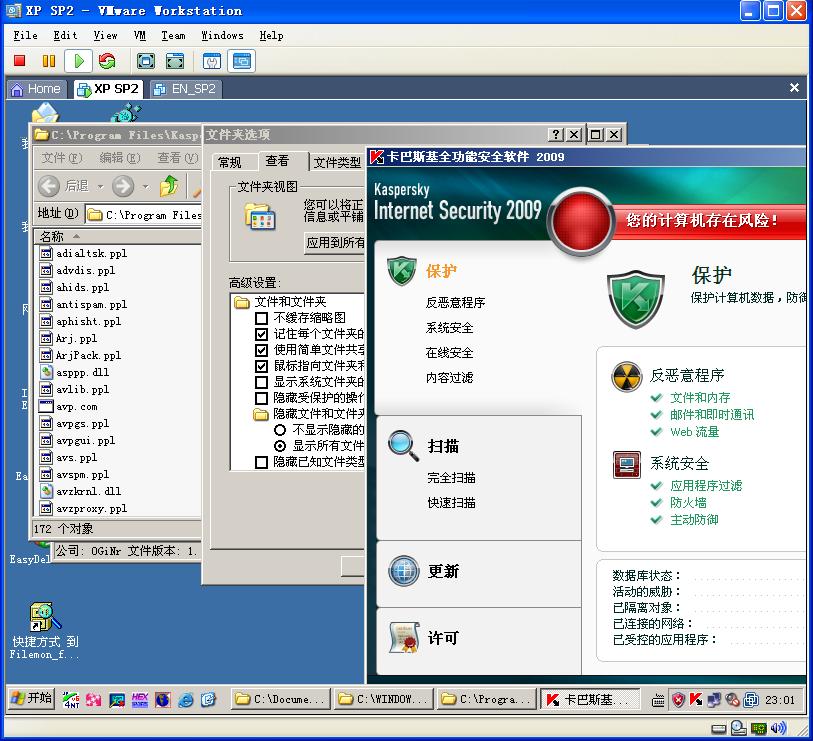813x741 pixels.
Task: Click the HEX editor icon in quick launch
Action: pos(140,700)
